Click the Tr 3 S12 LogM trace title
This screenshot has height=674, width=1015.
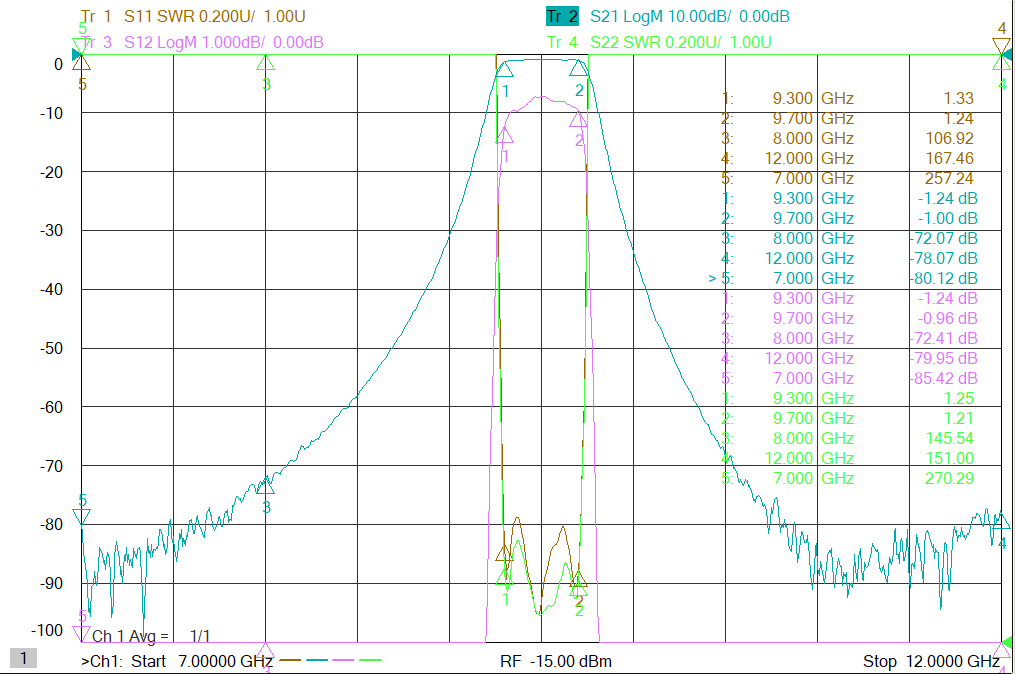202,42
